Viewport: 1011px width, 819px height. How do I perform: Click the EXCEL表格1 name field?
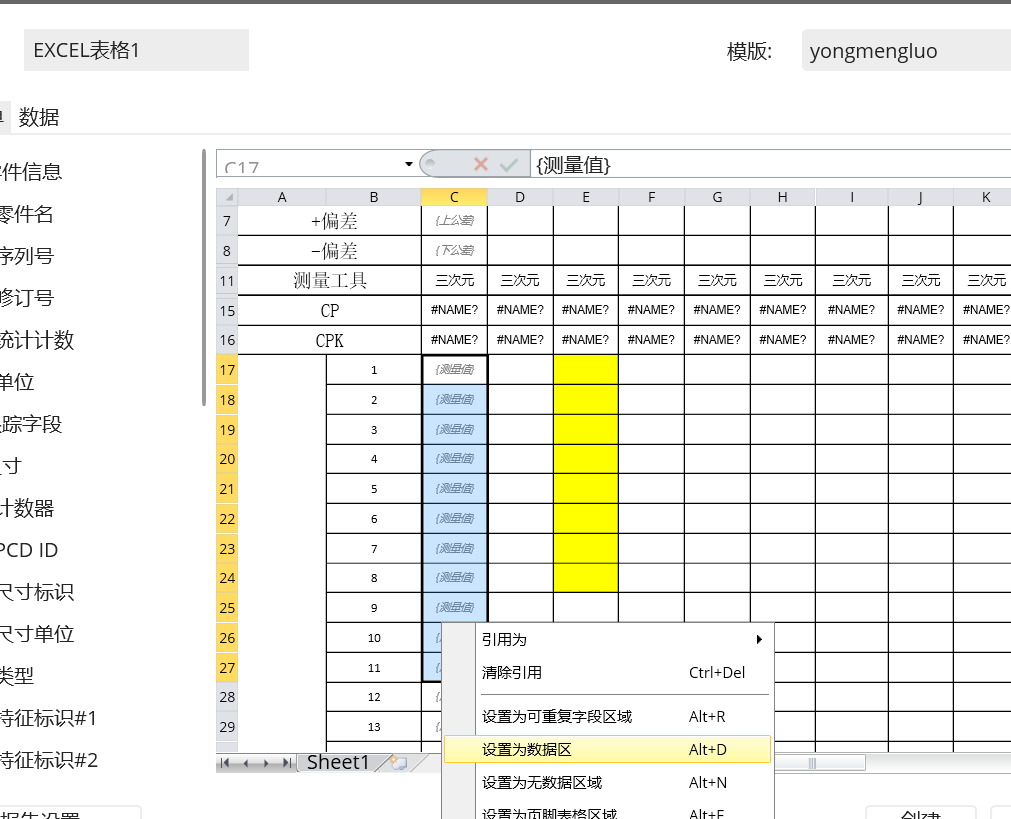click(135, 50)
